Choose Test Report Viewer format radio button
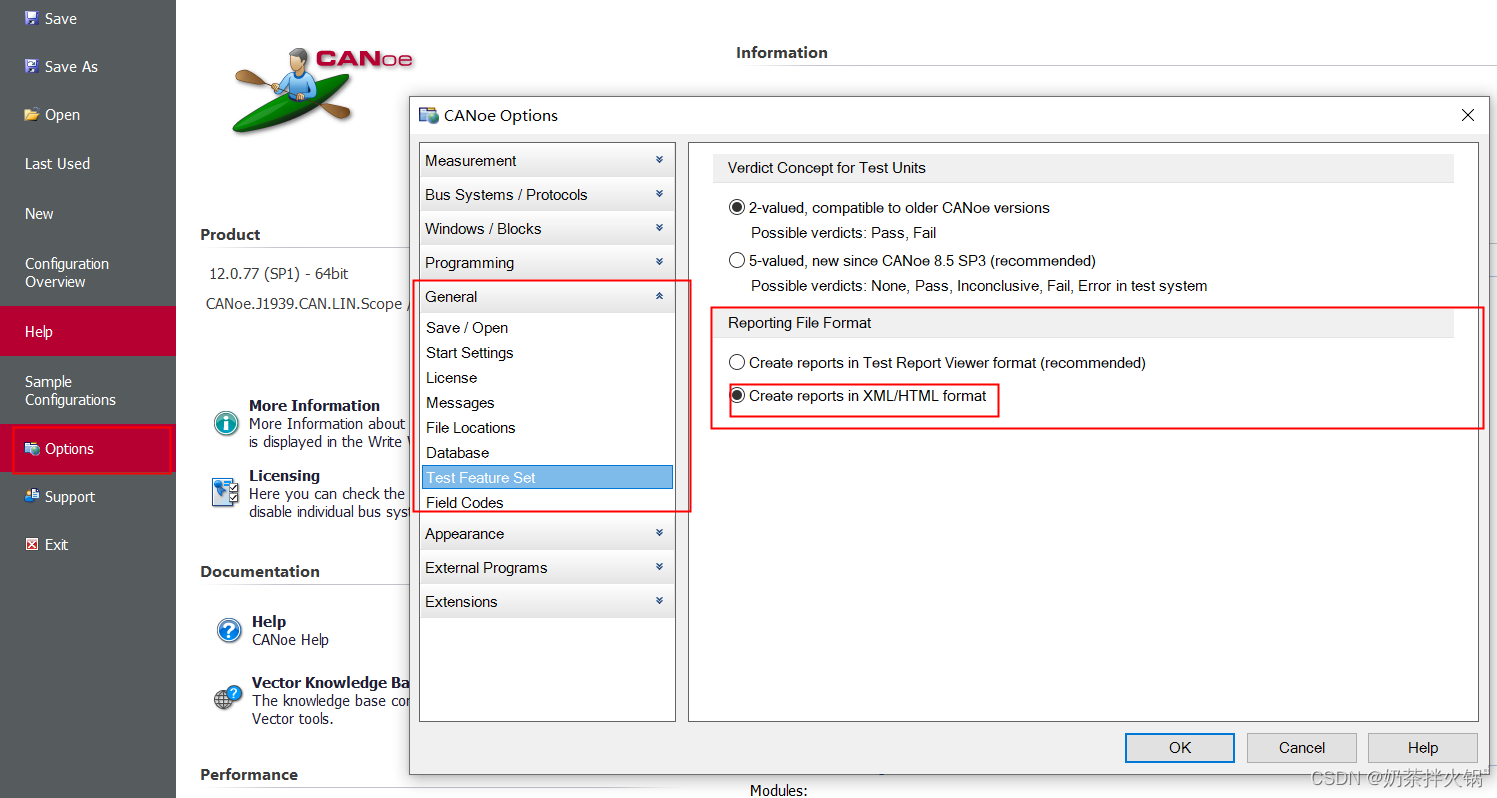Screen dimensions: 1497x798 [737, 363]
